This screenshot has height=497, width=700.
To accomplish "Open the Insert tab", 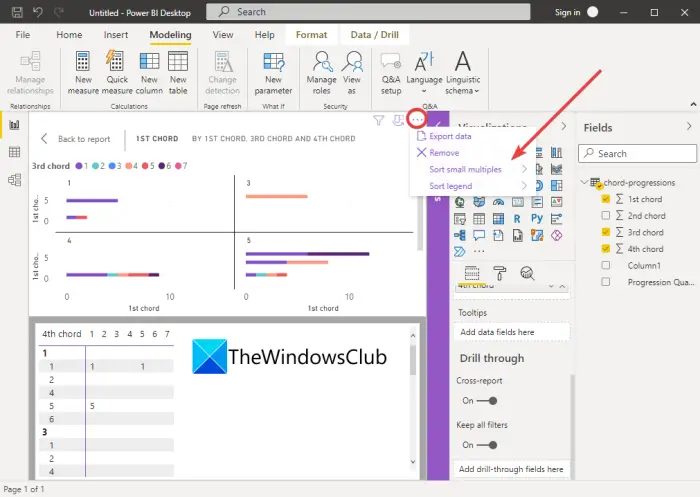I will point(116,35).
